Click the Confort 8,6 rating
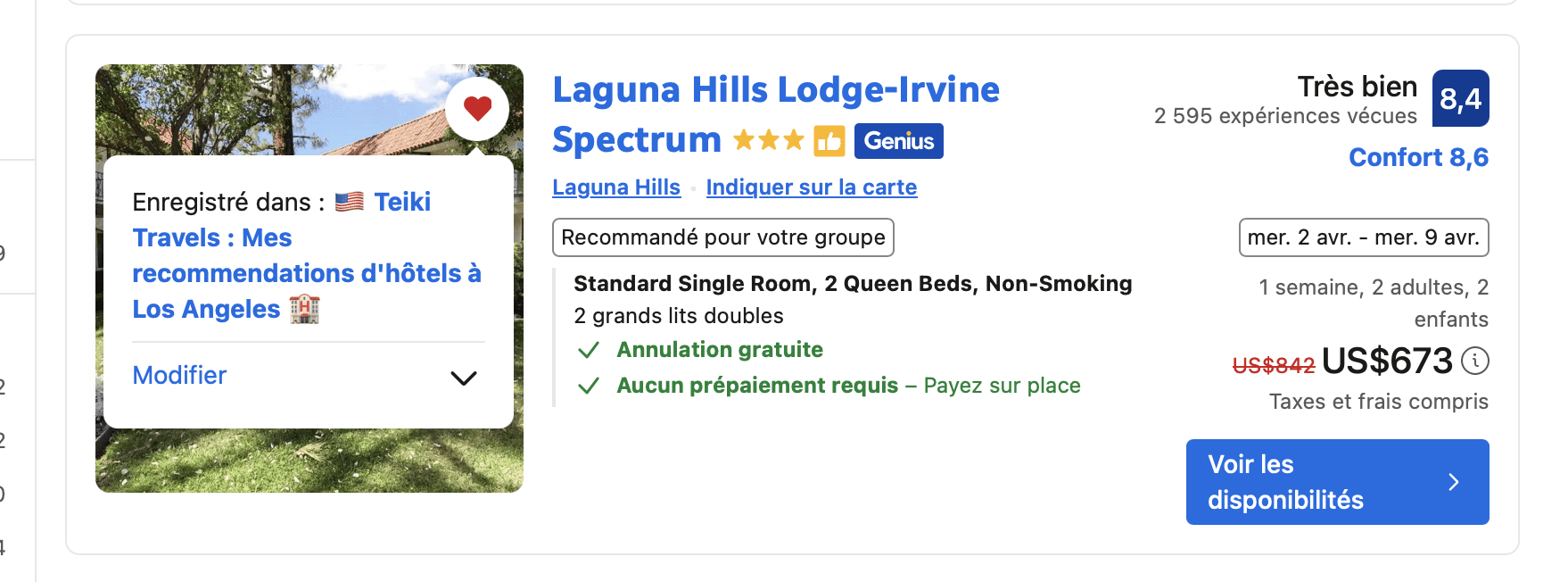1568x582 pixels. 1418,157
